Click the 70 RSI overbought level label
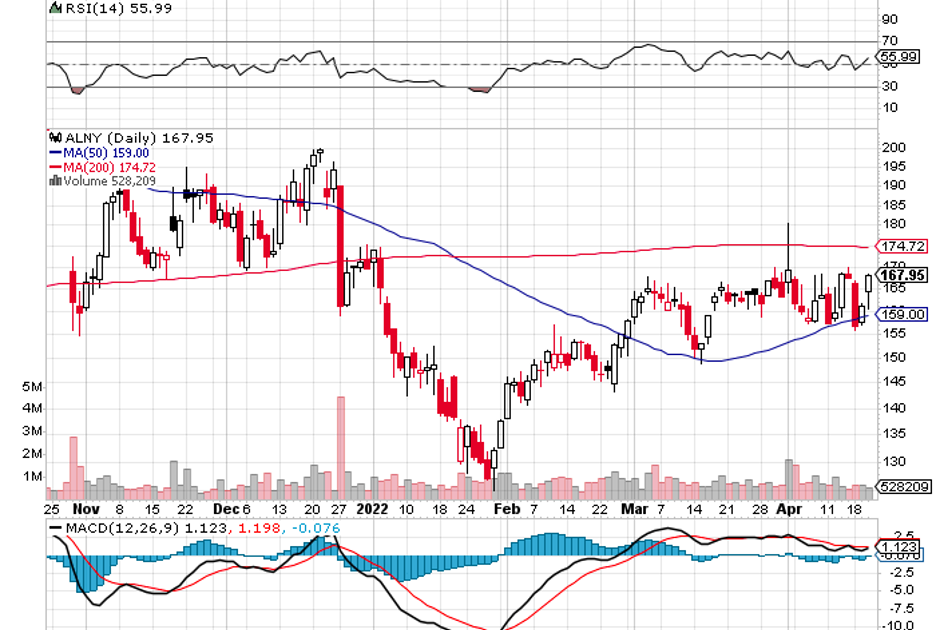 point(889,41)
